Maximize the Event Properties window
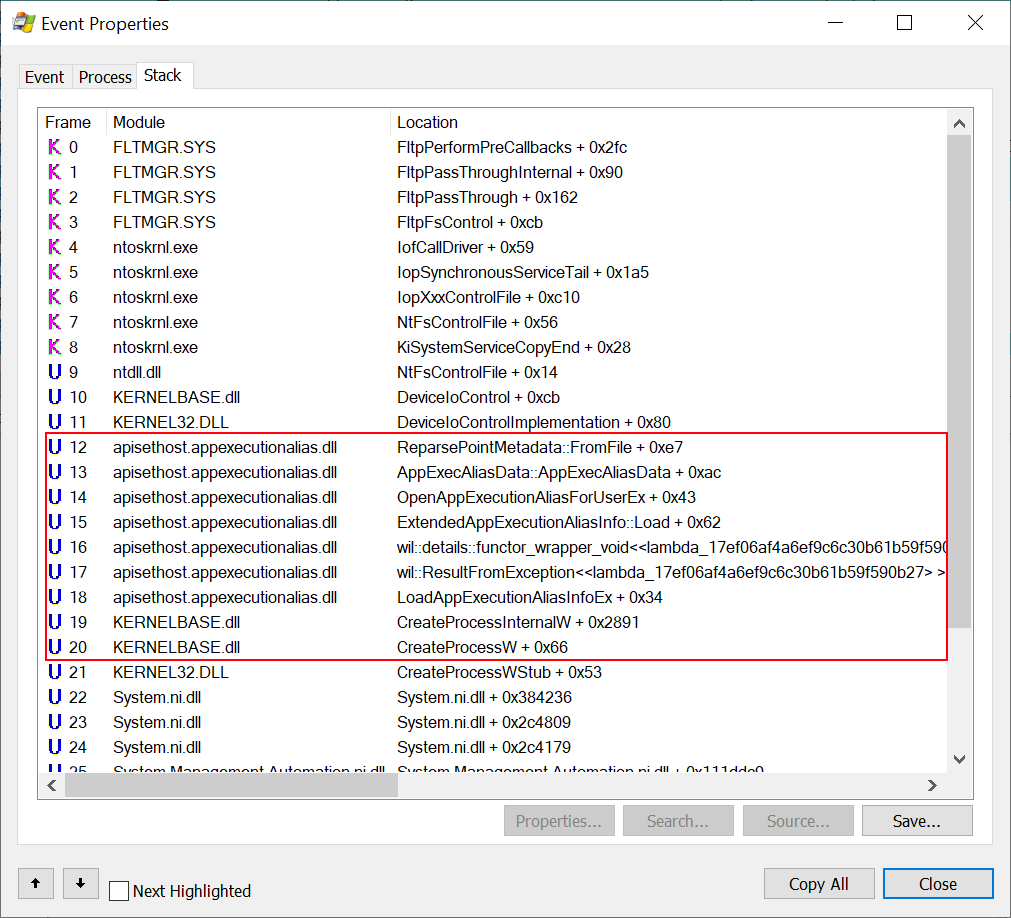Image resolution: width=1011 pixels, height=918 pixels. click(x=905, y=23)
